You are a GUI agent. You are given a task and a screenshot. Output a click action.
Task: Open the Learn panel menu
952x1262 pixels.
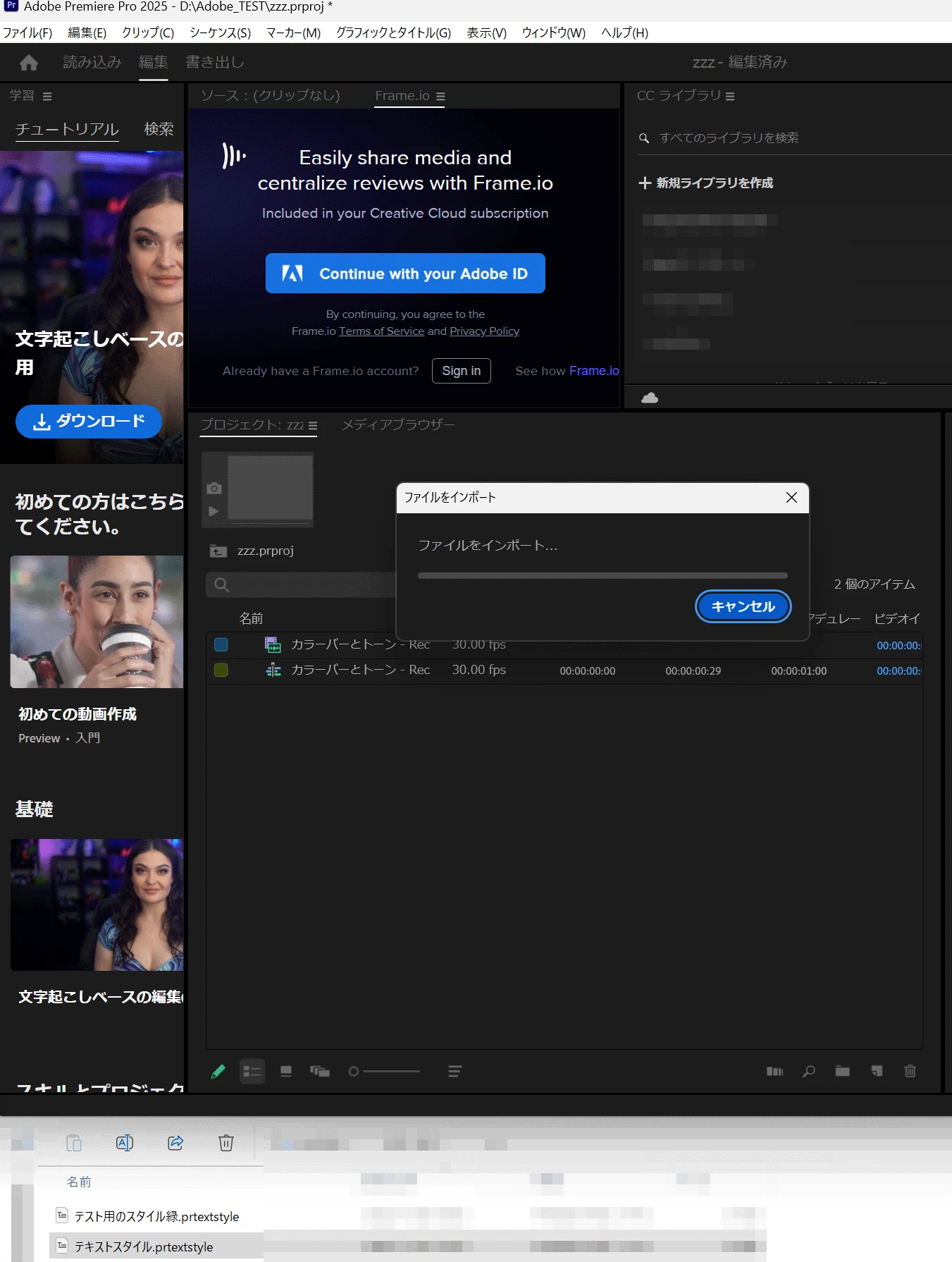pyautogui.click(x=47, y=97)
